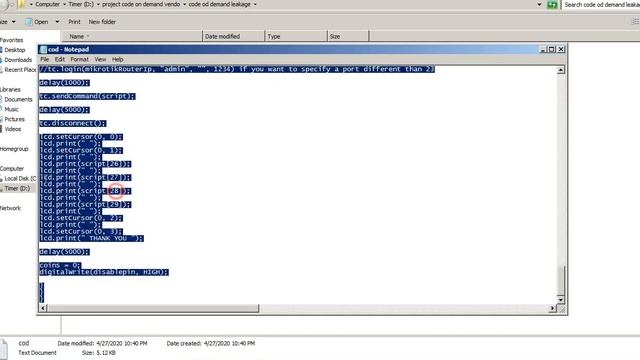Select Network in navigation pane

click(10, 208)
